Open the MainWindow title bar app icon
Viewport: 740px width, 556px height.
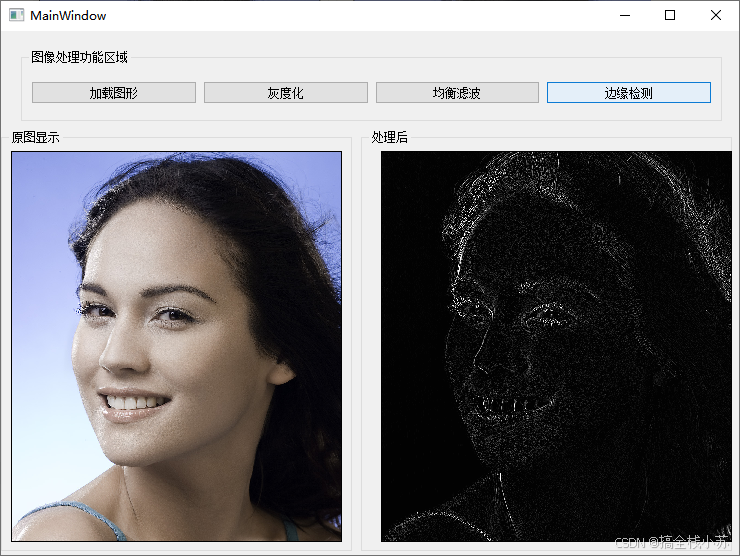coord(17,16)
